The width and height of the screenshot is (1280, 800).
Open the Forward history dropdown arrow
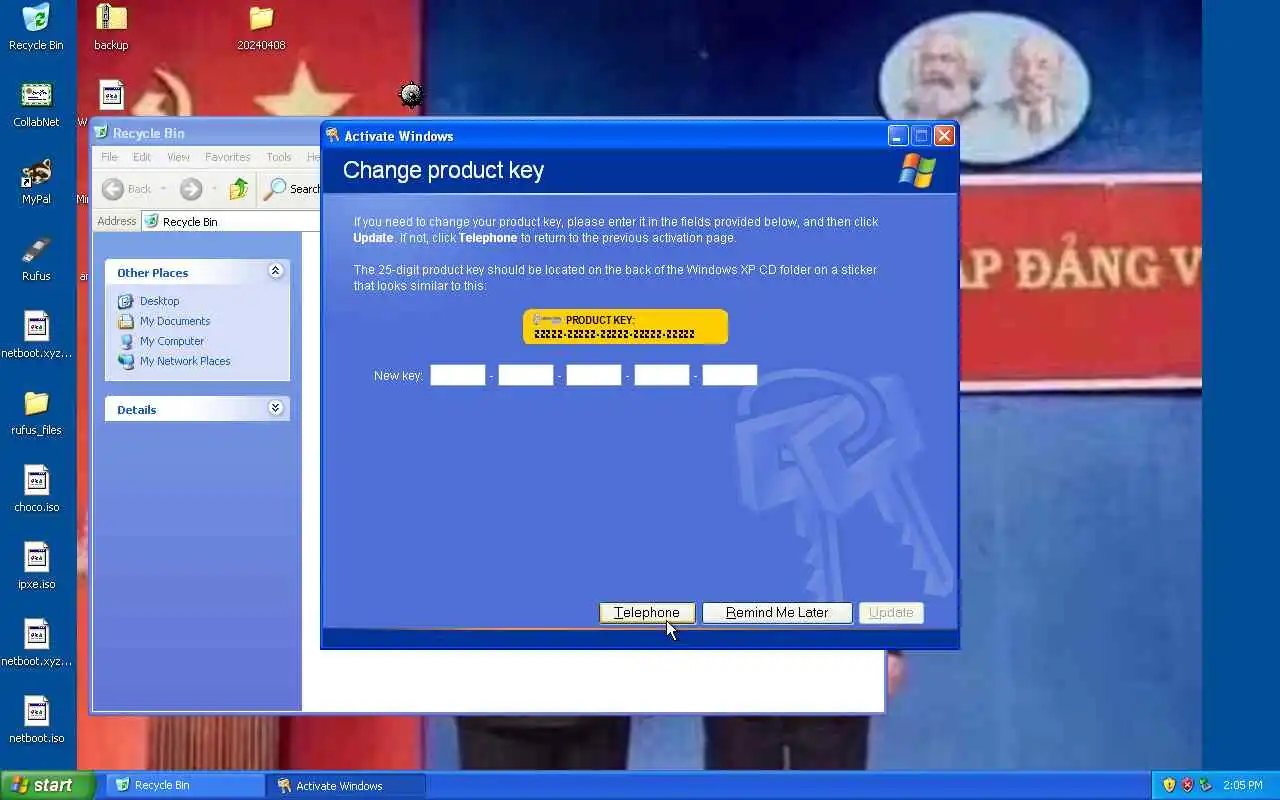point(213,189)
